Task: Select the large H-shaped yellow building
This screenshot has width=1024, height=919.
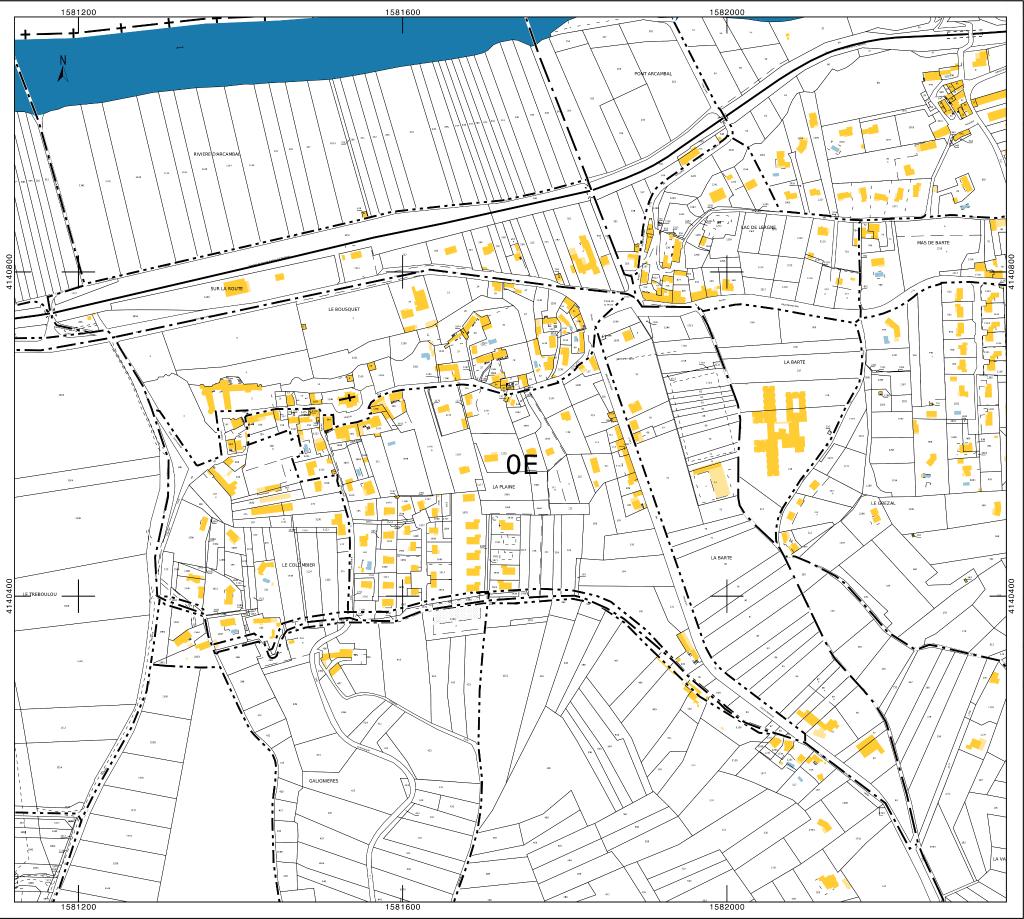Action: (x=779, y=430)
